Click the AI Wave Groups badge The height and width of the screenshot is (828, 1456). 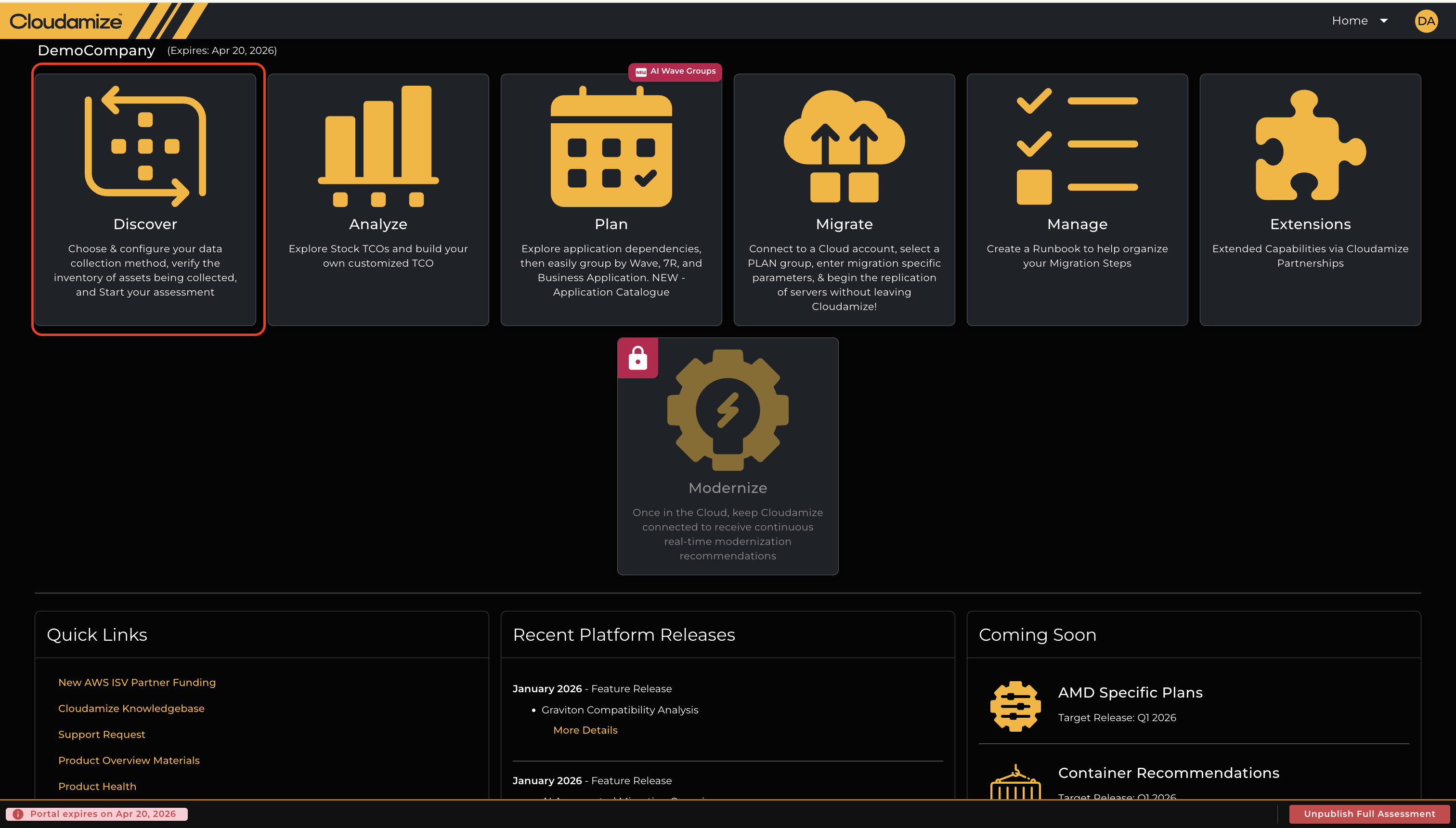[675, 71]
